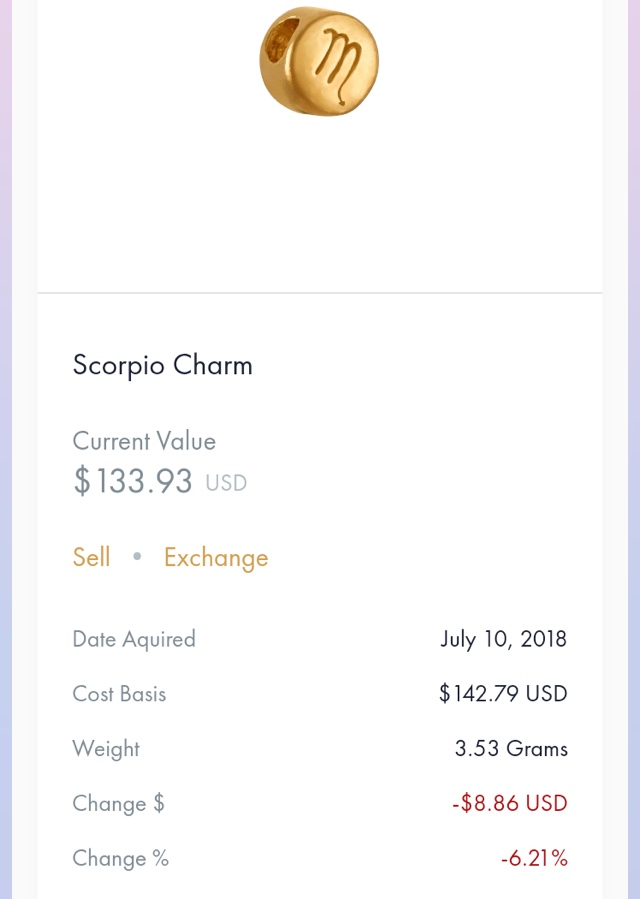Viewport: 640px width, 899px height.
Task: Open the Exchange option
Action: 216,557
